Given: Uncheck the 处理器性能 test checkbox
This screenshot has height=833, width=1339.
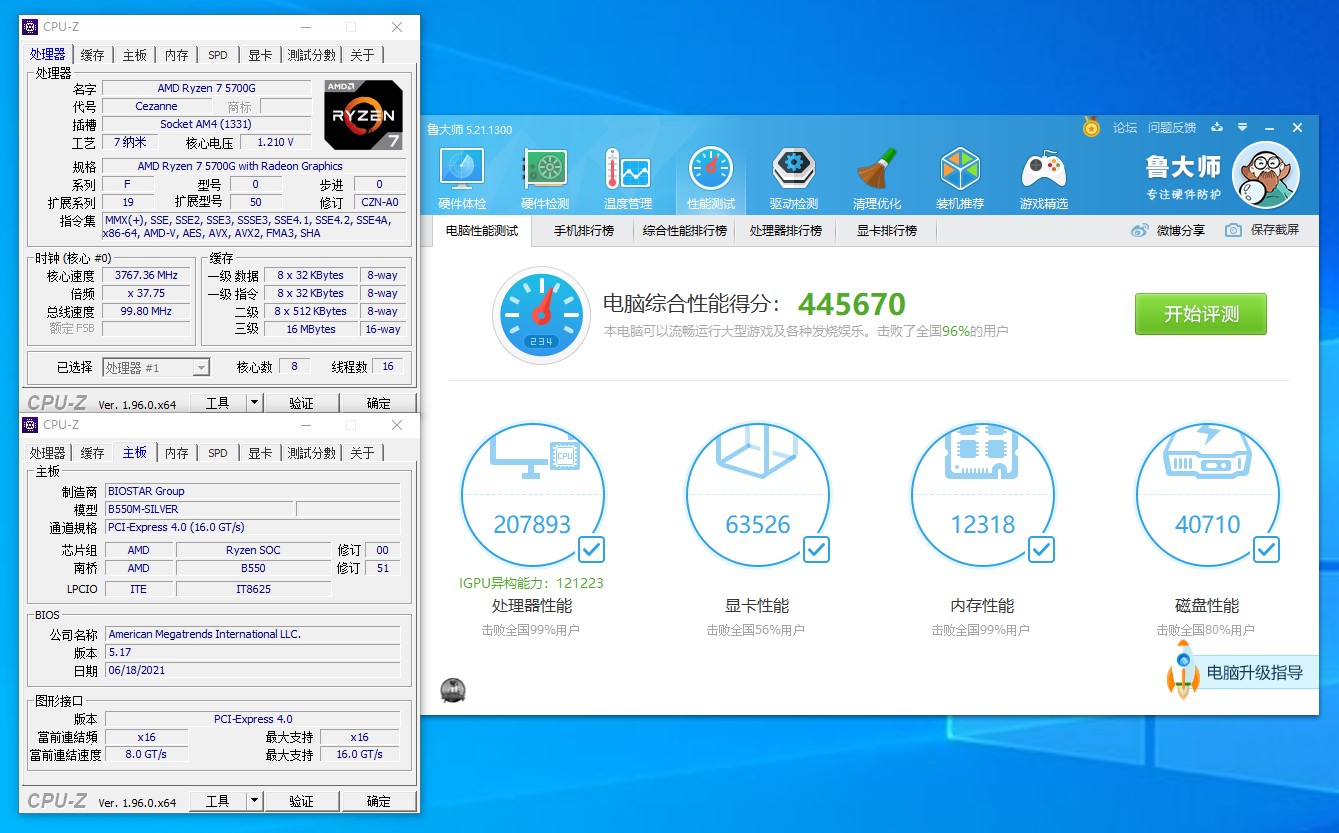Looking at the screenshot, I should tap(591, 549).
